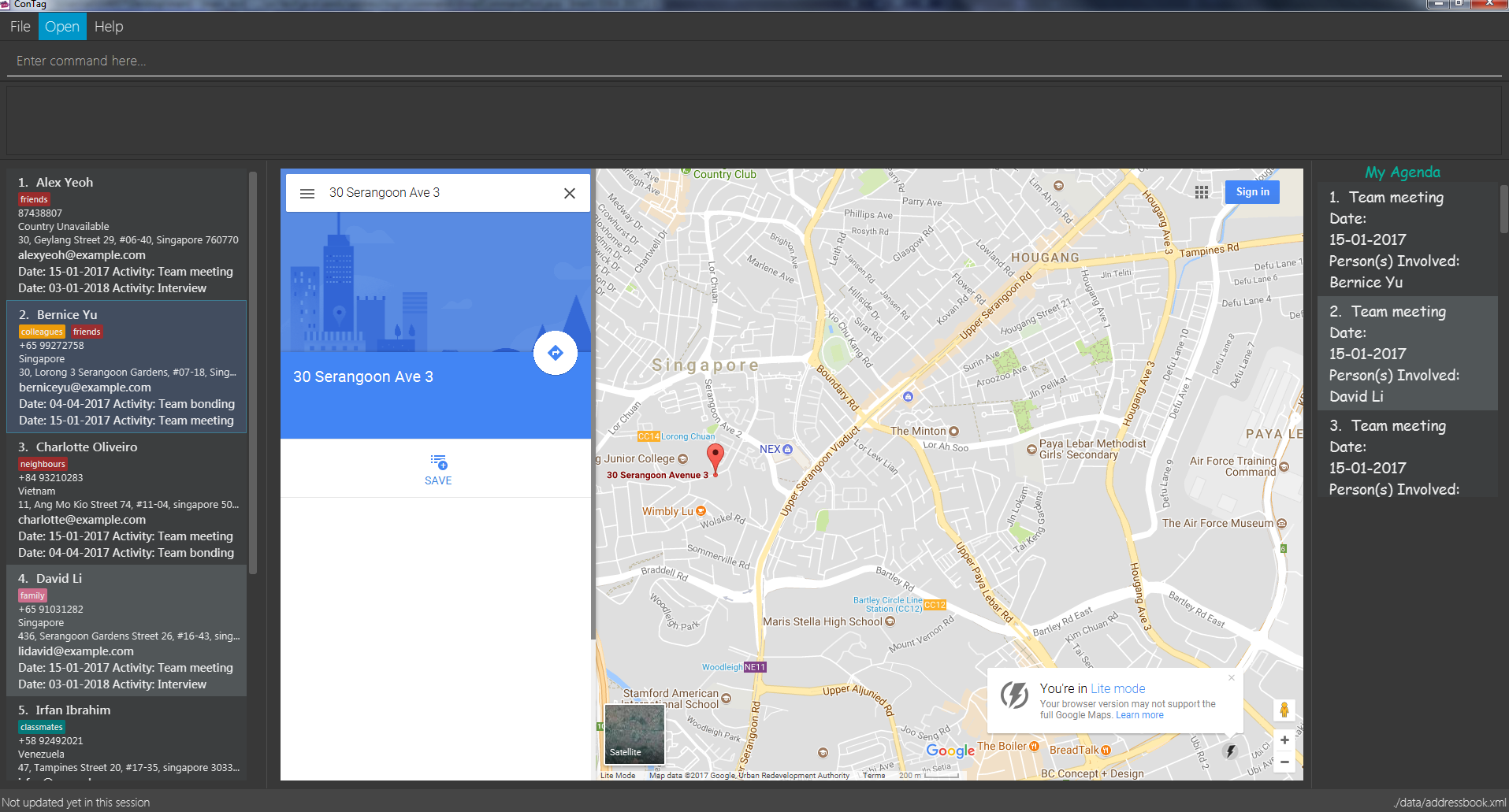
Task: Focus the 'Enter command here...' input
Action: pyautogui.click(x=754, y=61)
